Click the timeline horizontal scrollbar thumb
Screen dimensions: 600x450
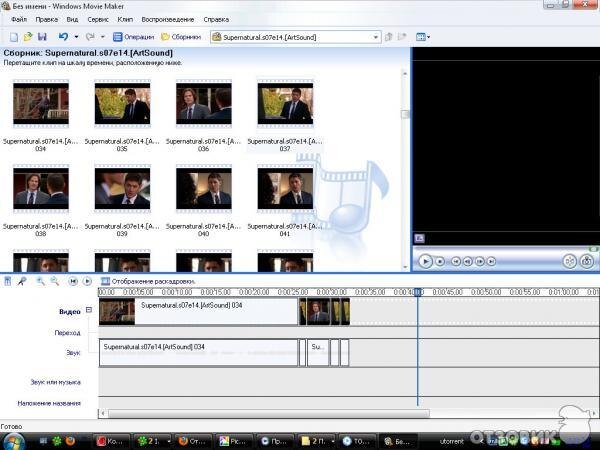click(269, 413)
